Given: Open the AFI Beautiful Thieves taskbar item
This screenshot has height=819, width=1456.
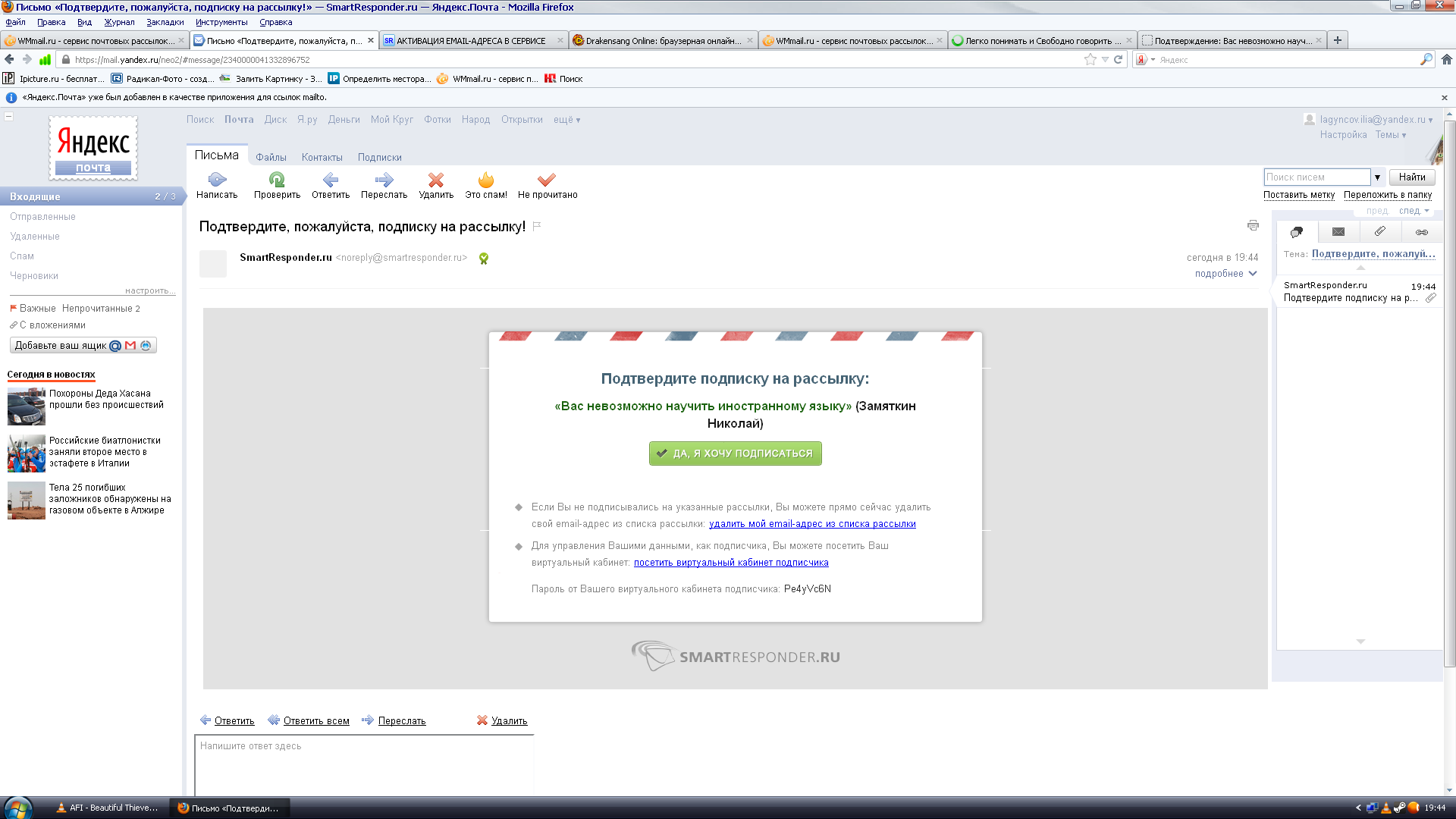Looking at the screenshot, I should tap(108, 808).
